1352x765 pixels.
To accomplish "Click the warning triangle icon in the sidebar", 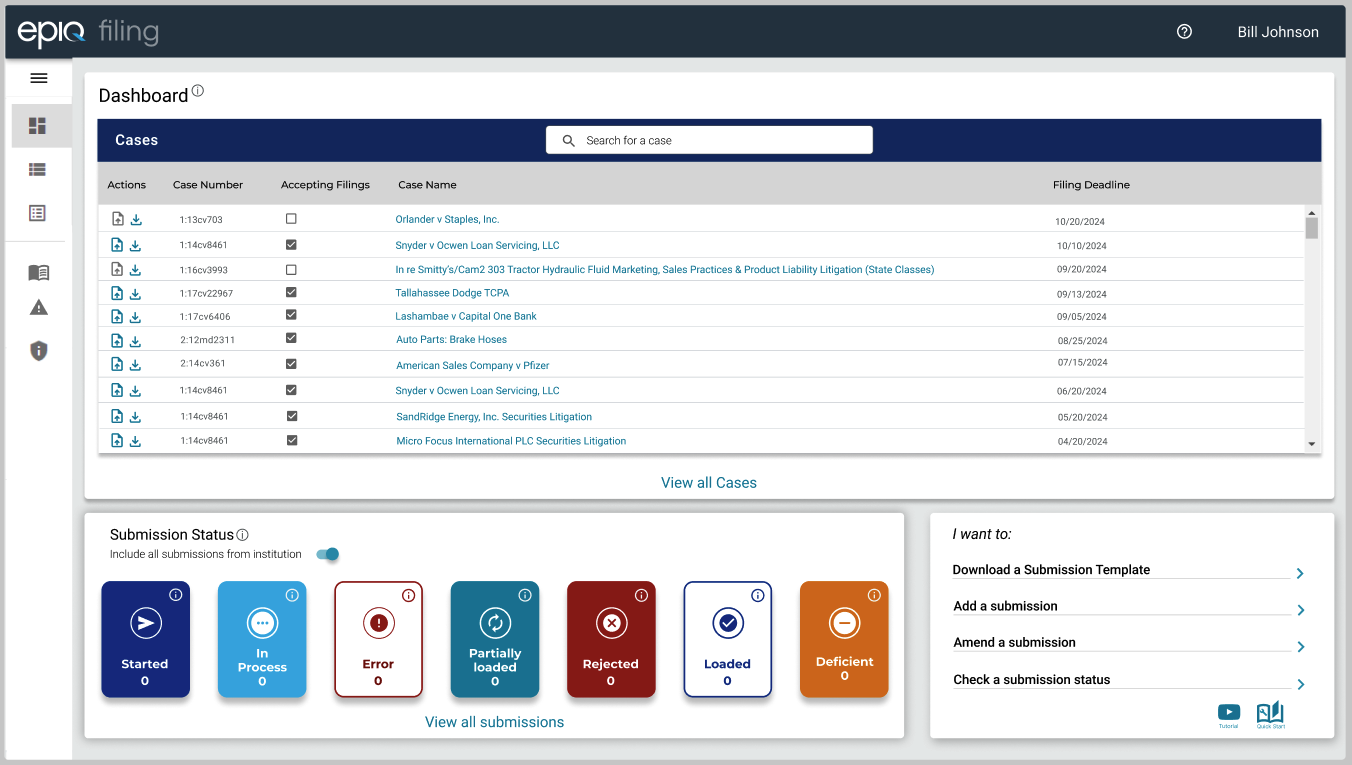I will tap(38, 307).
